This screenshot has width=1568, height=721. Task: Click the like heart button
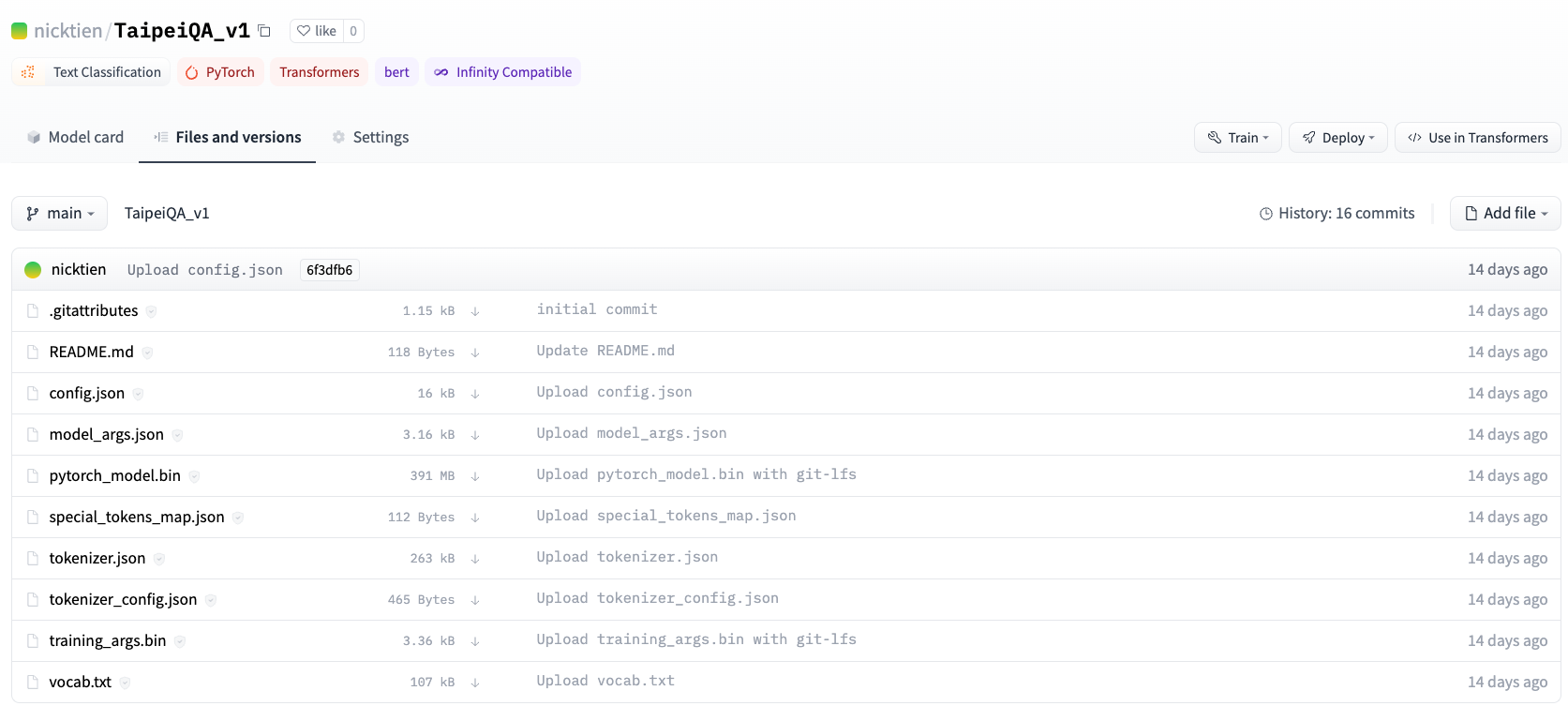[x=317, y=31]
